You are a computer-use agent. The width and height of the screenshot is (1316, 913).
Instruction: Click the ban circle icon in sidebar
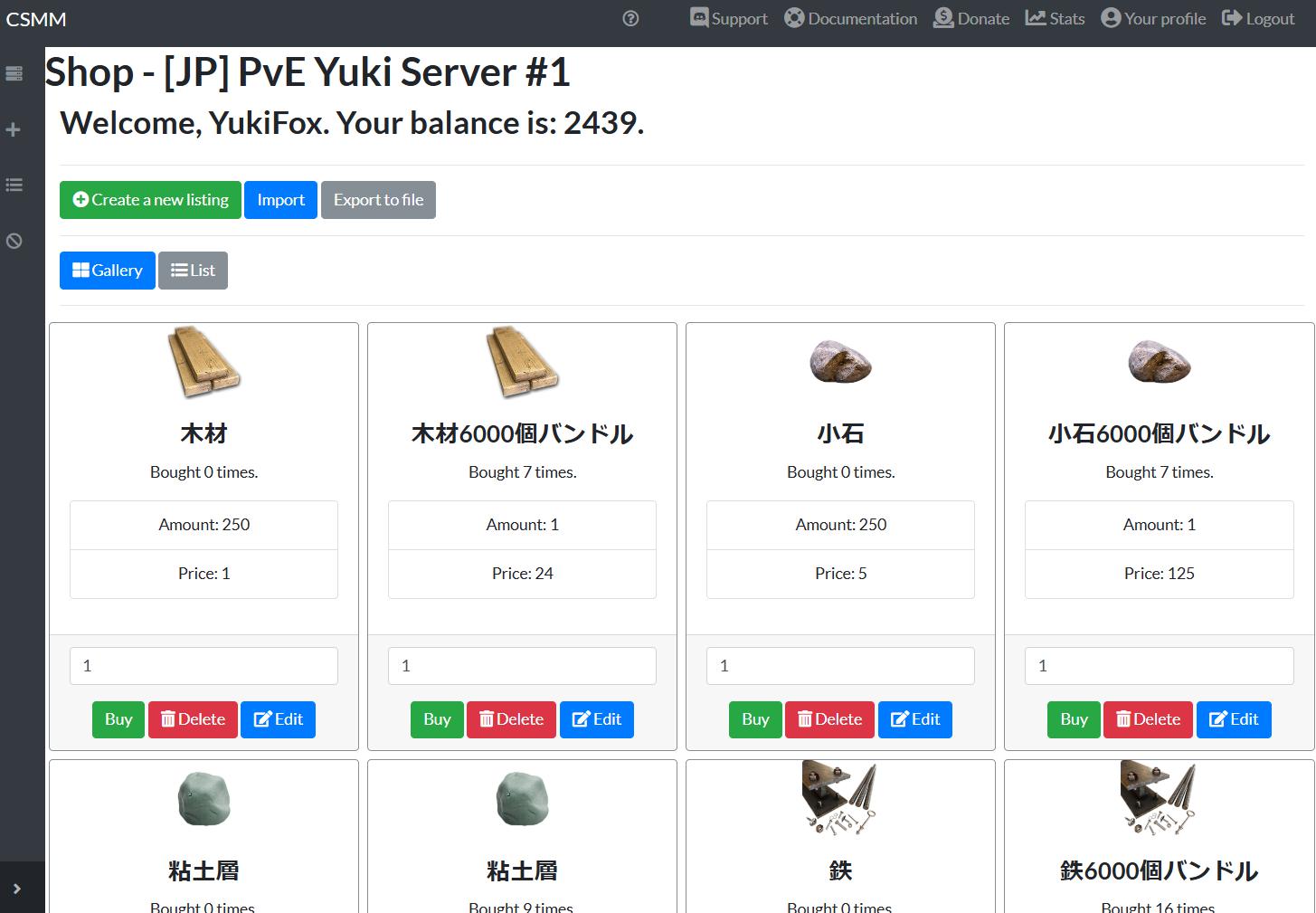tap(14, 241)
